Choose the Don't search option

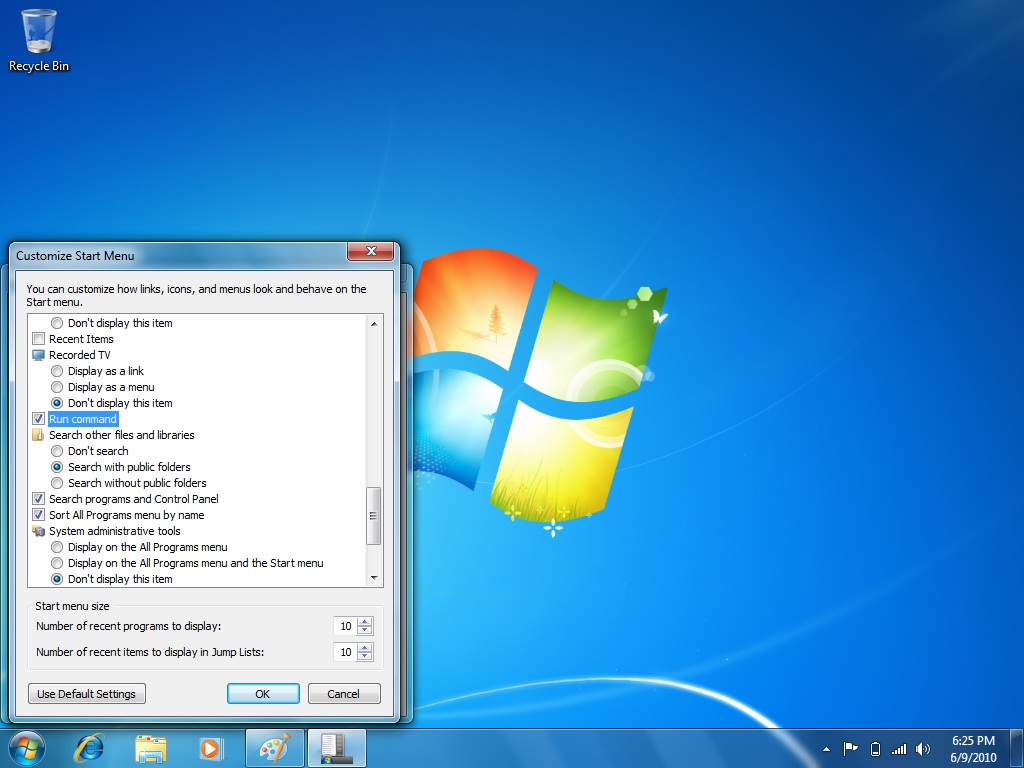click(x=57, y=451)
